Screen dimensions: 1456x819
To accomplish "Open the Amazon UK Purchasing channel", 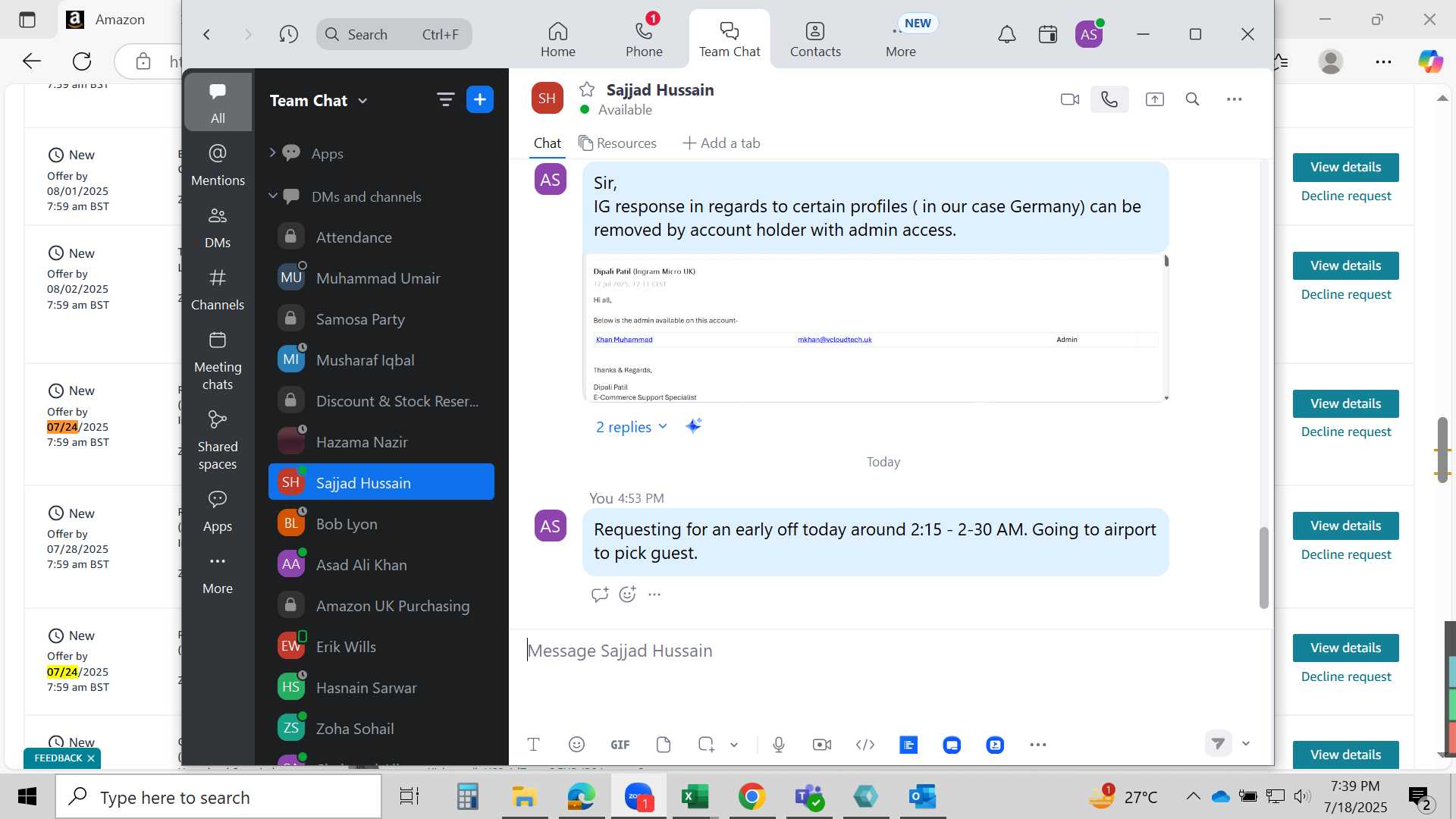I will point(381,606).
